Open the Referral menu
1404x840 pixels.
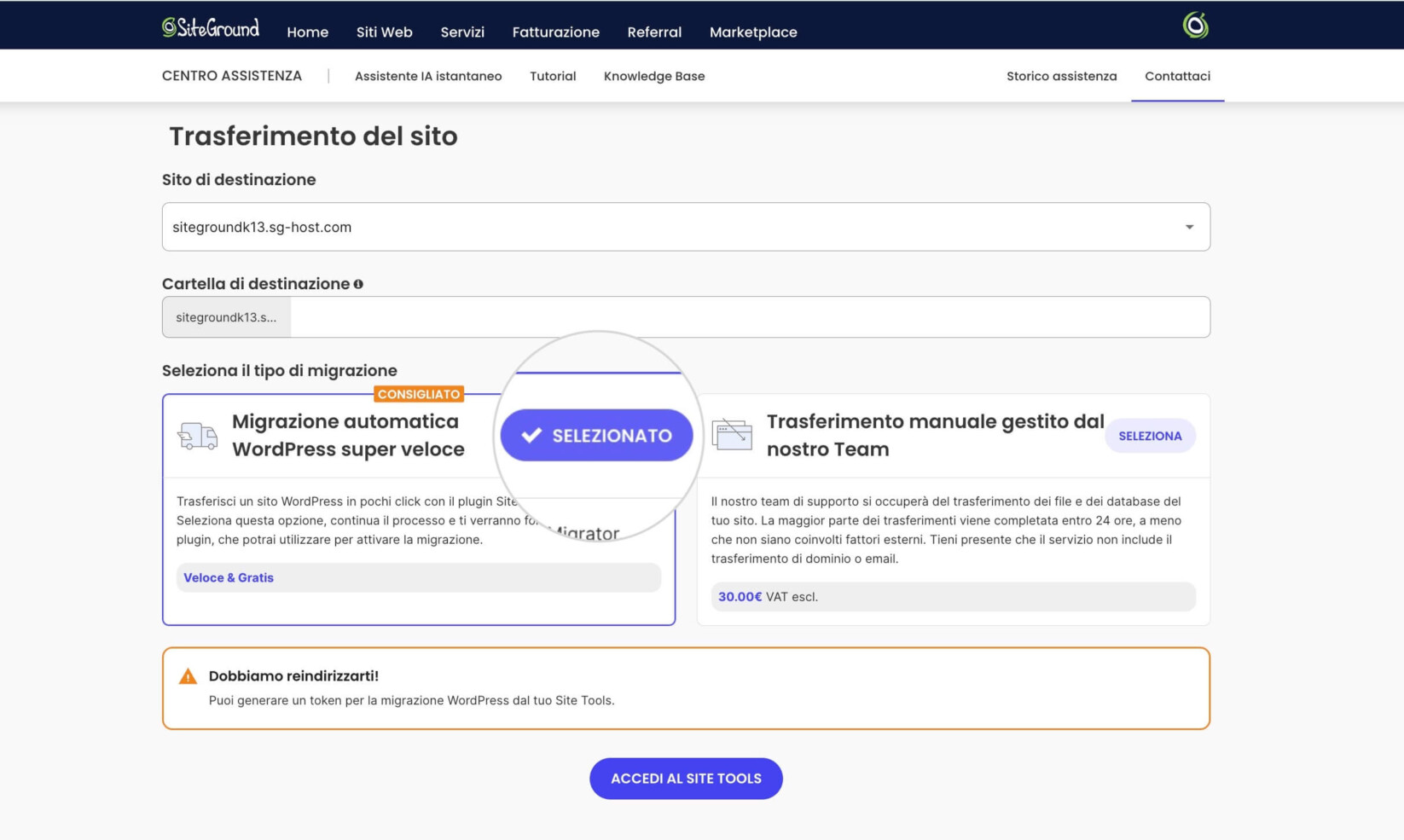(x=654, y=32)
